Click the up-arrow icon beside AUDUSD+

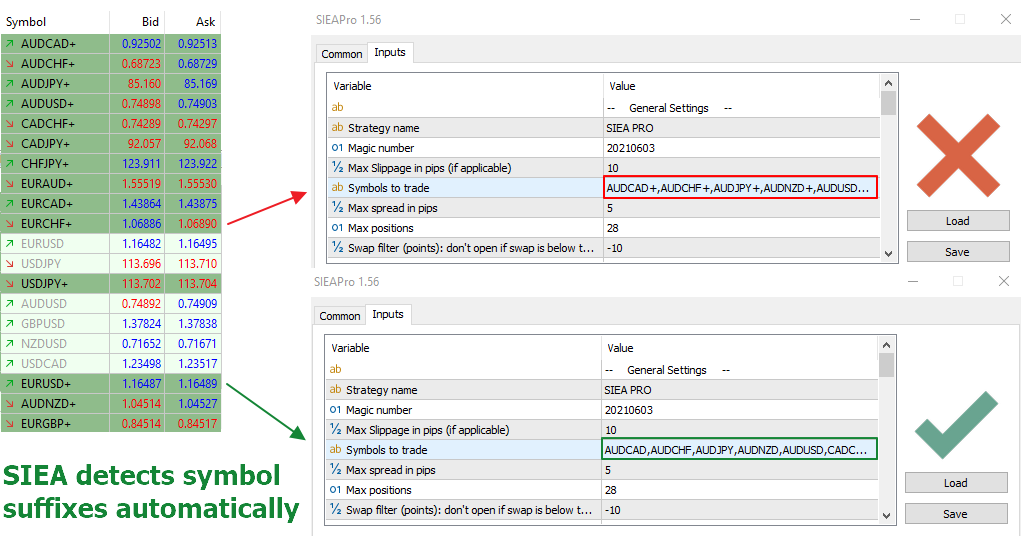[10, 103]
